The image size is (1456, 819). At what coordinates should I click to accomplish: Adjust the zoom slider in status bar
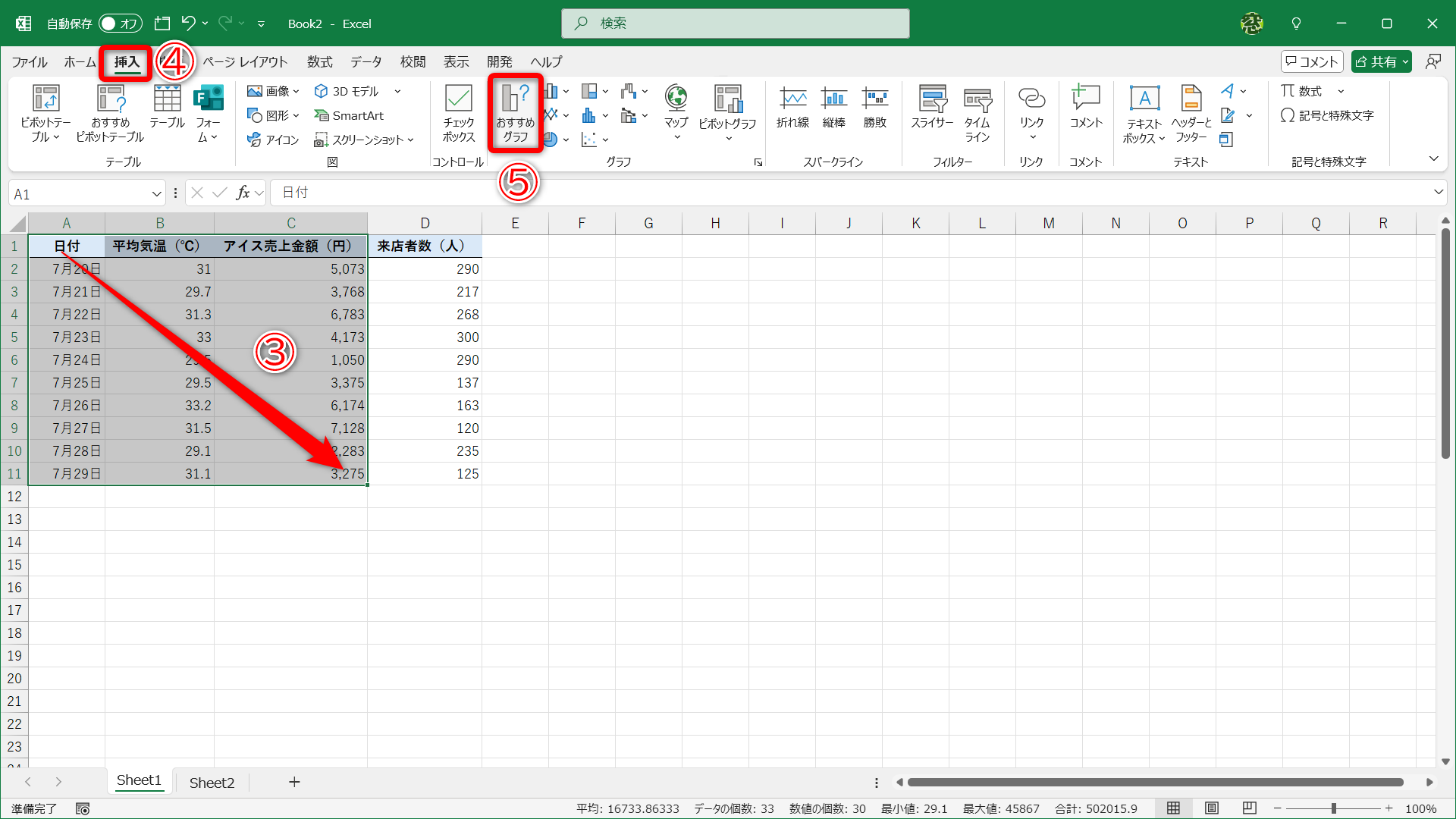click(x=1333, y=809)
